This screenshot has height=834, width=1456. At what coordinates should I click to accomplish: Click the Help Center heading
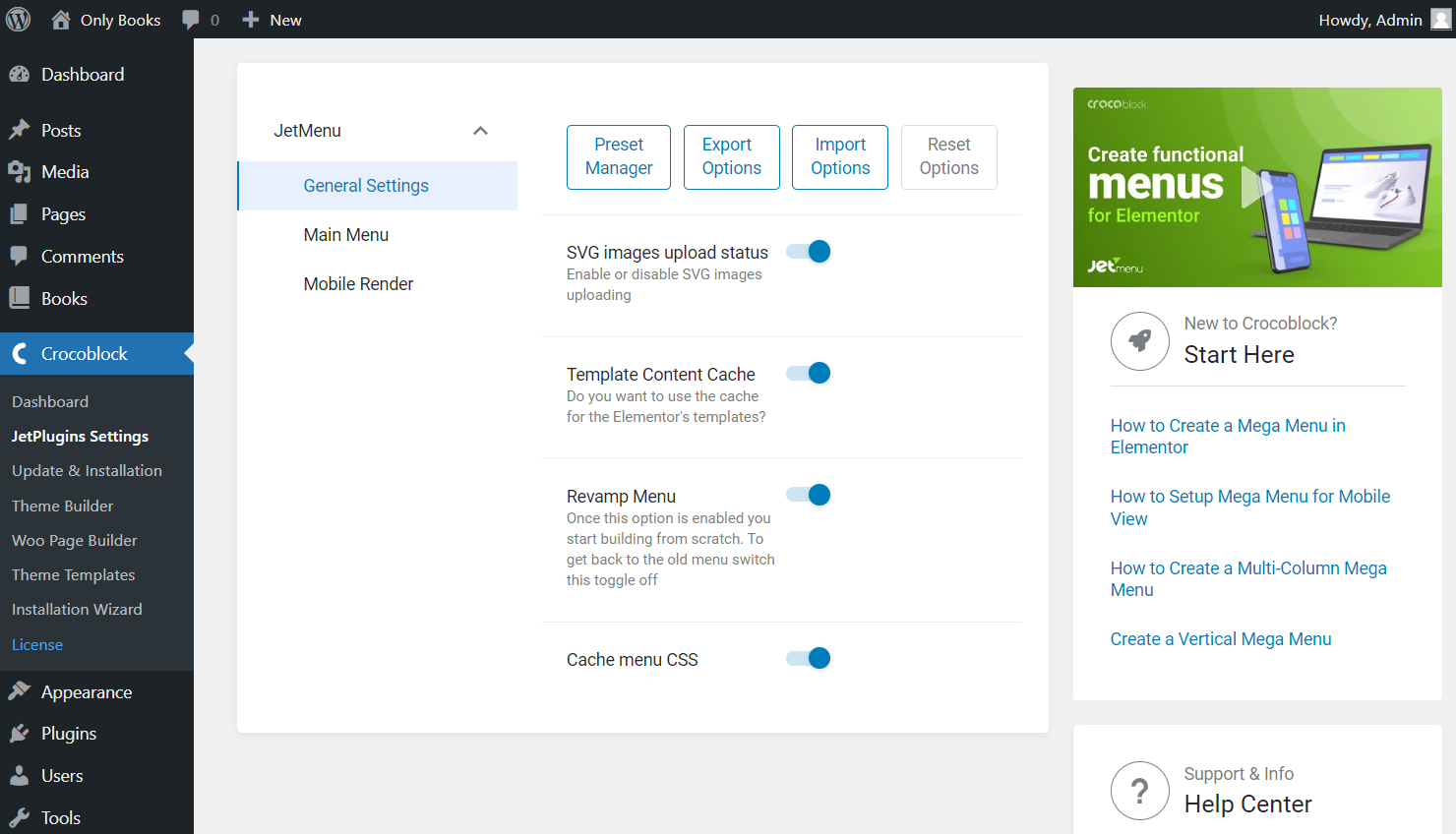click(x=1248, y=804)
